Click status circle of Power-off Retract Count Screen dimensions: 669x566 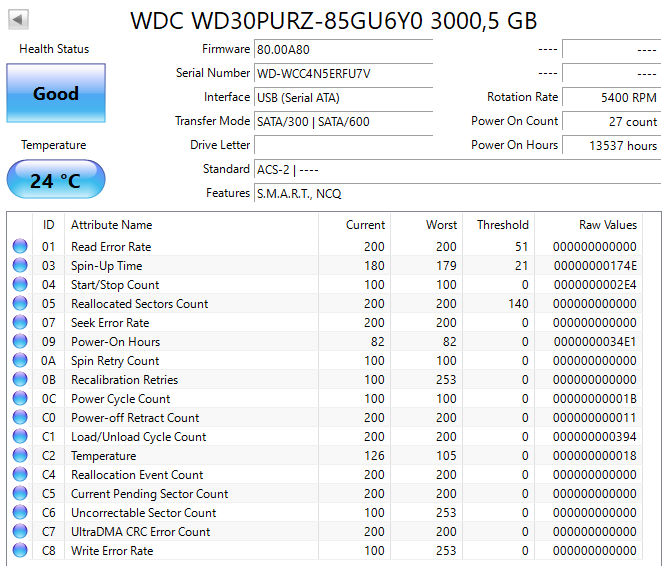pos(20,417)
